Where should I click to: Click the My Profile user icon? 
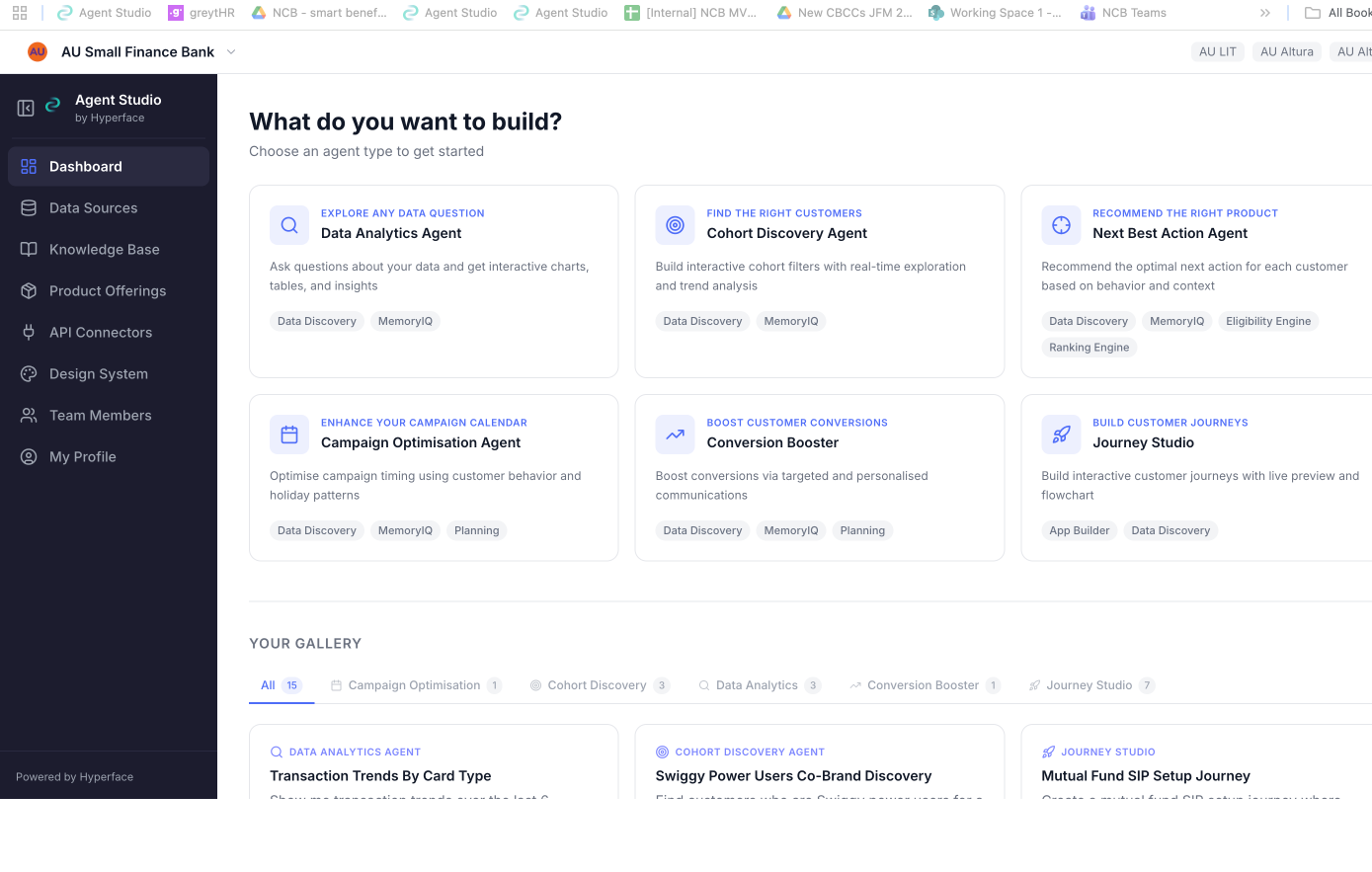(29, 456)
